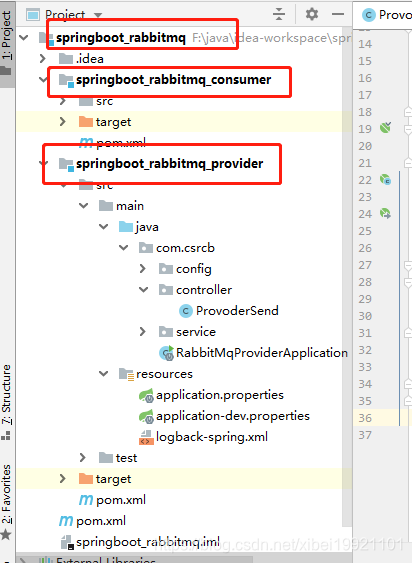Click line number 36 in gutter

pyautogui.click(x=365, y=418)
